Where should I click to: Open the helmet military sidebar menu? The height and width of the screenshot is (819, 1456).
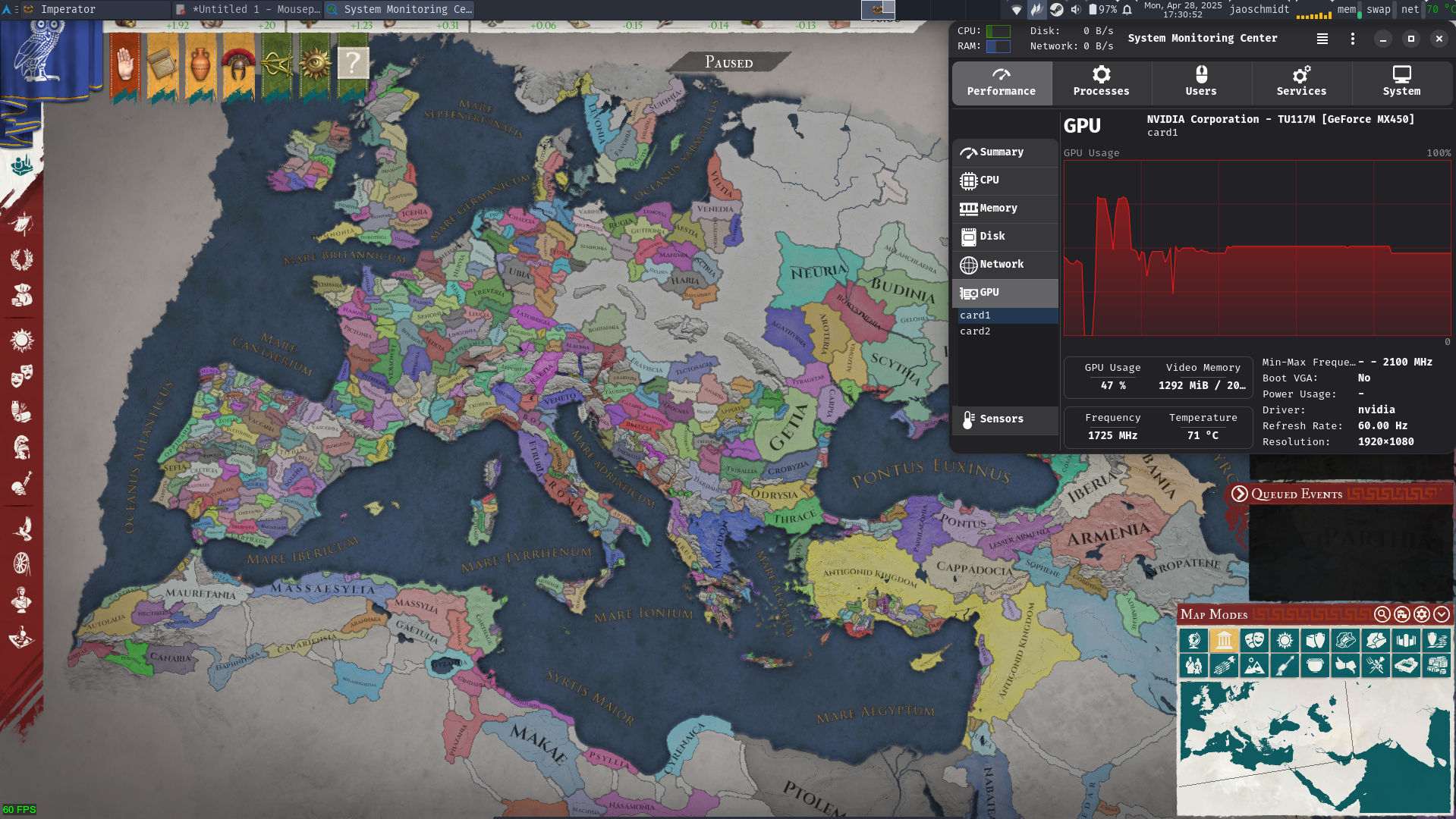point(22,447)
